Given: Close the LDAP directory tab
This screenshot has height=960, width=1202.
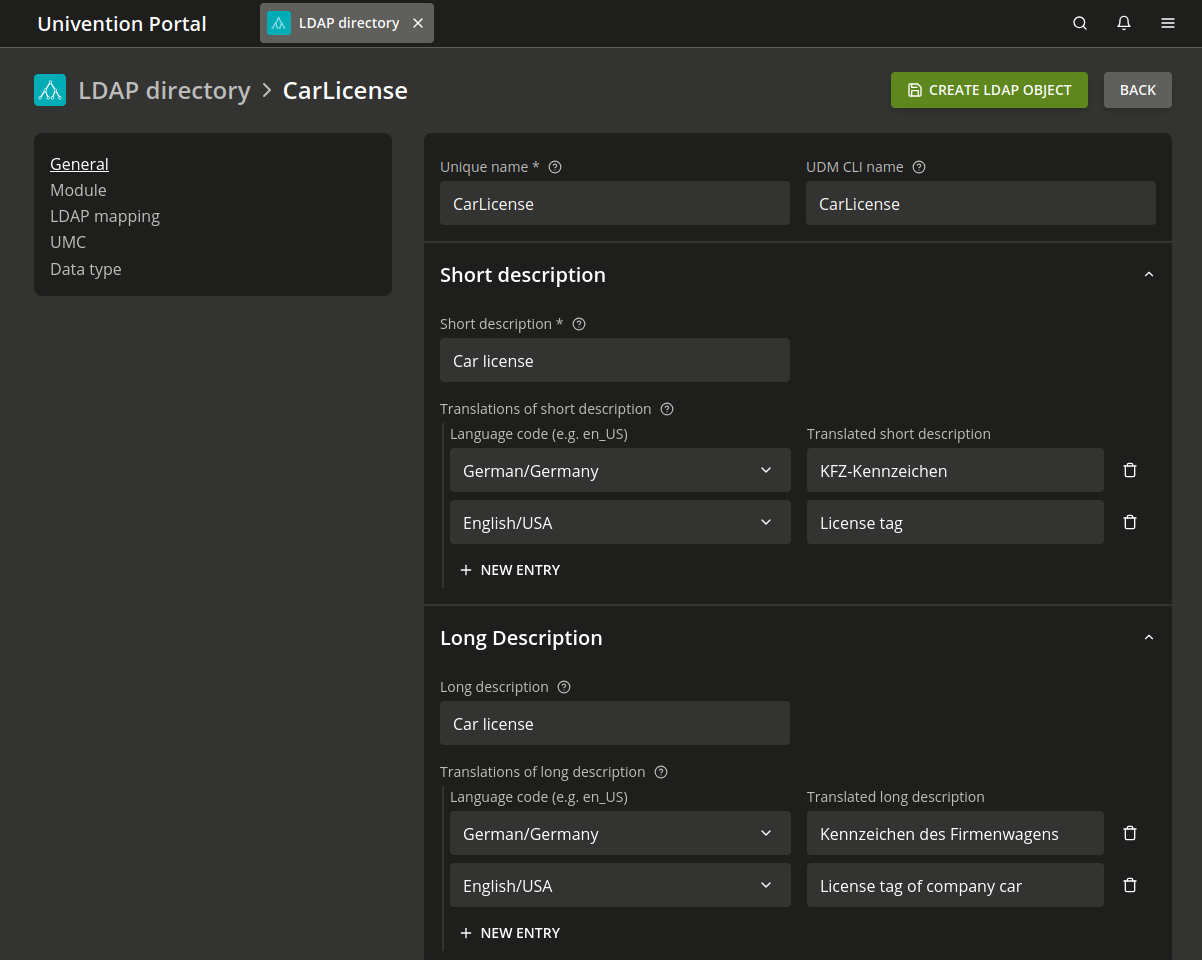Looking at the screenshot, I should click(x=418, y=23).
